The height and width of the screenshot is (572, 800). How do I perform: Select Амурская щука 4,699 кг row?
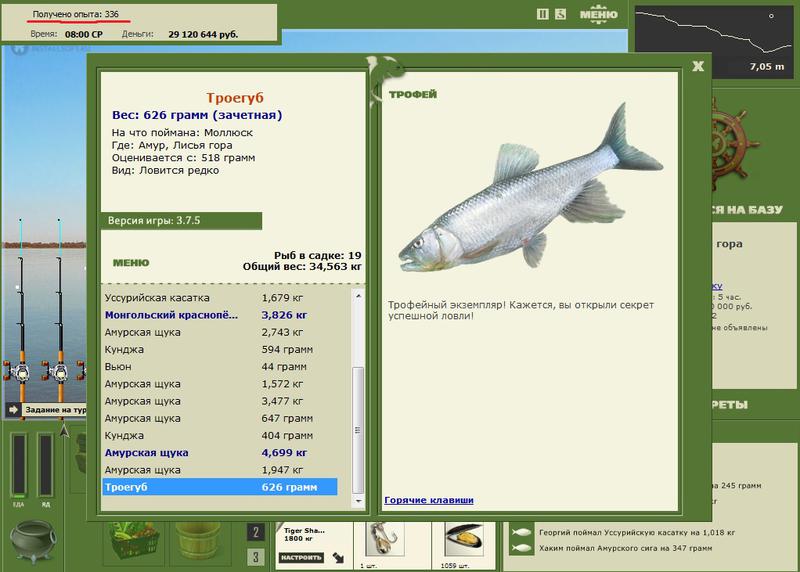(219, 453)
